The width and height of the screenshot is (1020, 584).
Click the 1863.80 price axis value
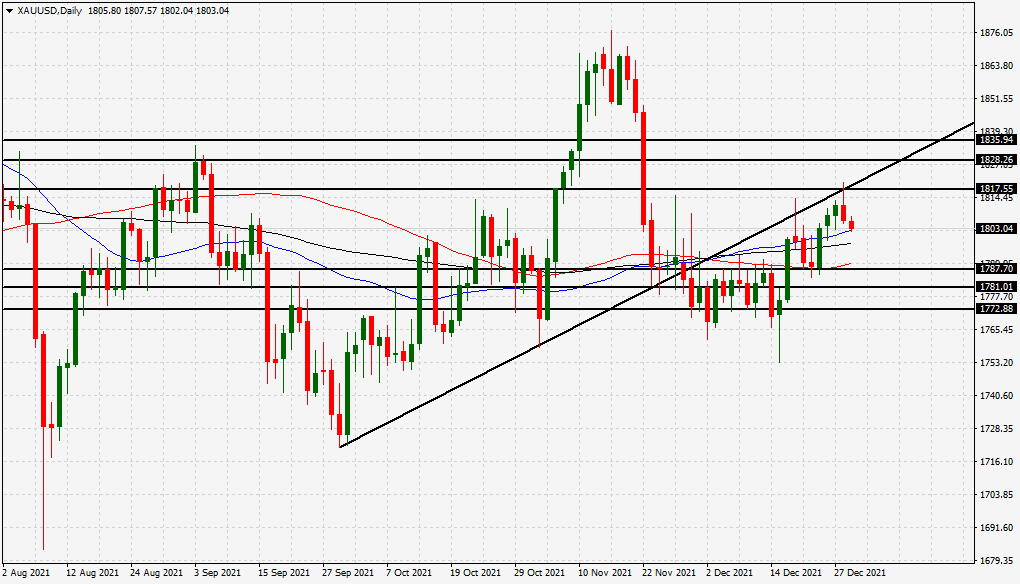(x=997, y=66)
